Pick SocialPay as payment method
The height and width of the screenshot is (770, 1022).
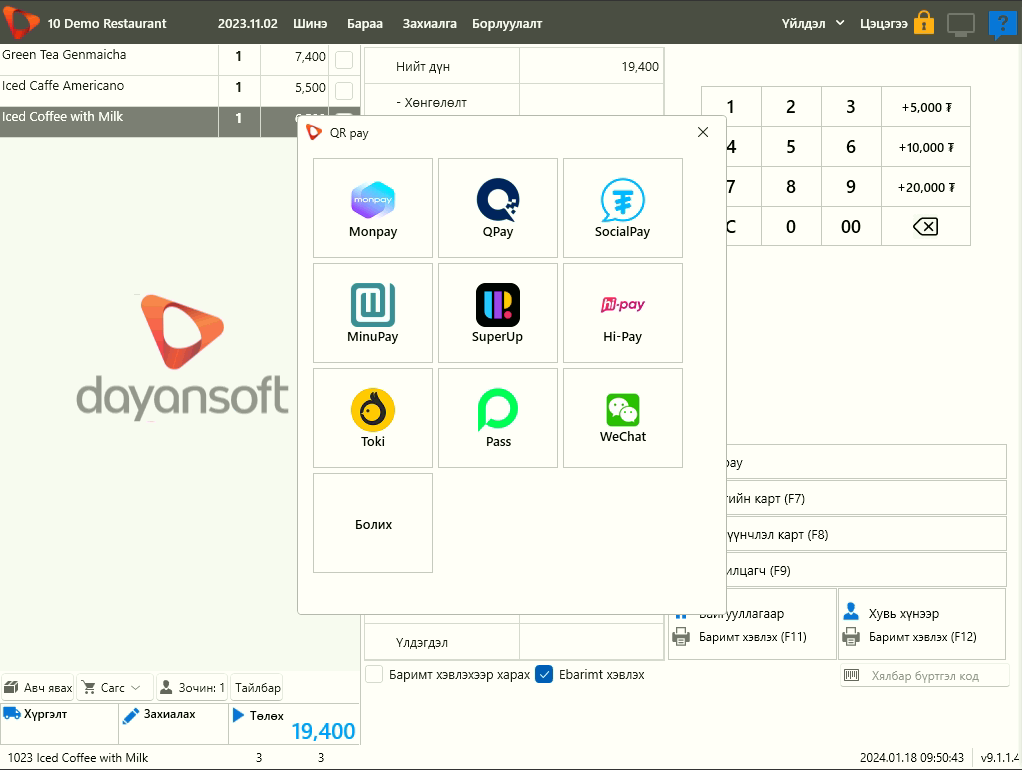622,208
